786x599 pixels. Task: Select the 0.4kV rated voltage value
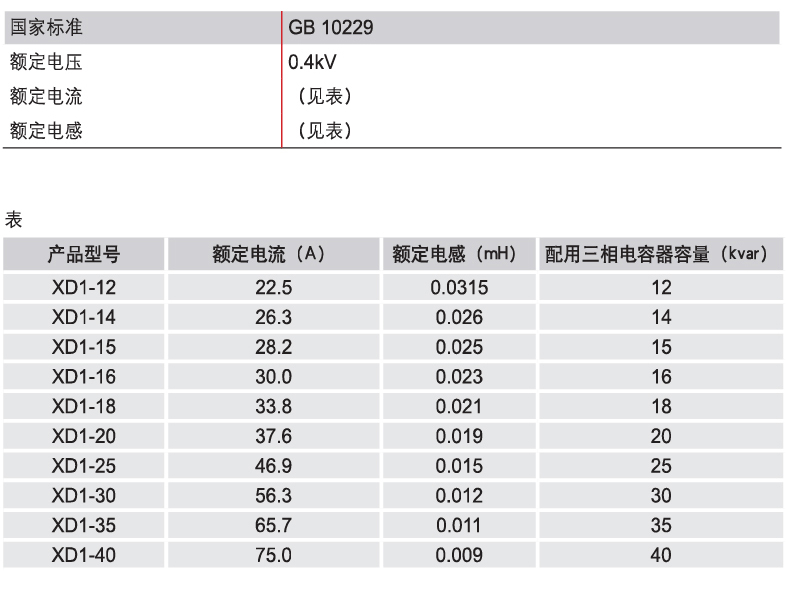click(x=312, y=62)
